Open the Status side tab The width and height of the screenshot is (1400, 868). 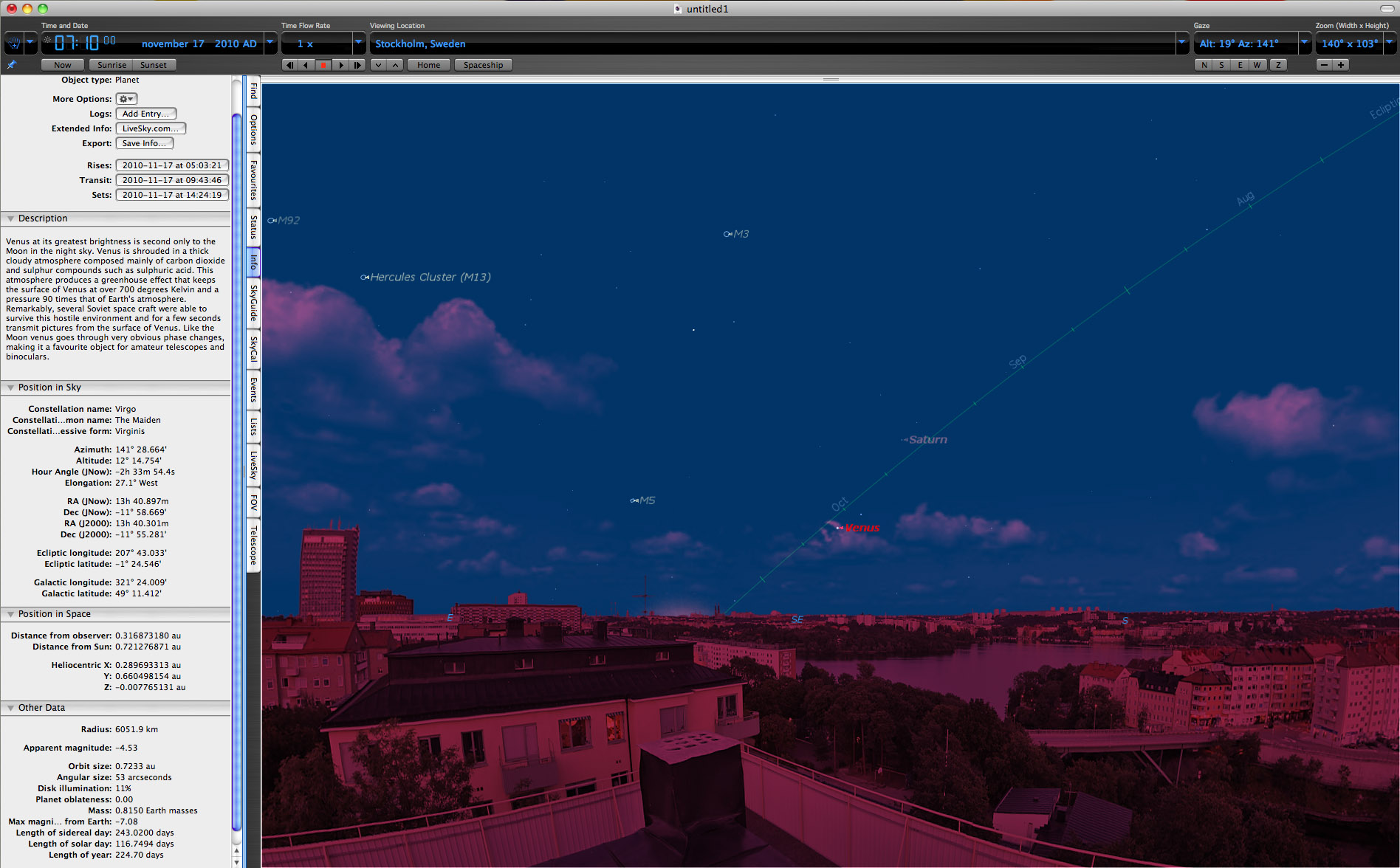253,227
